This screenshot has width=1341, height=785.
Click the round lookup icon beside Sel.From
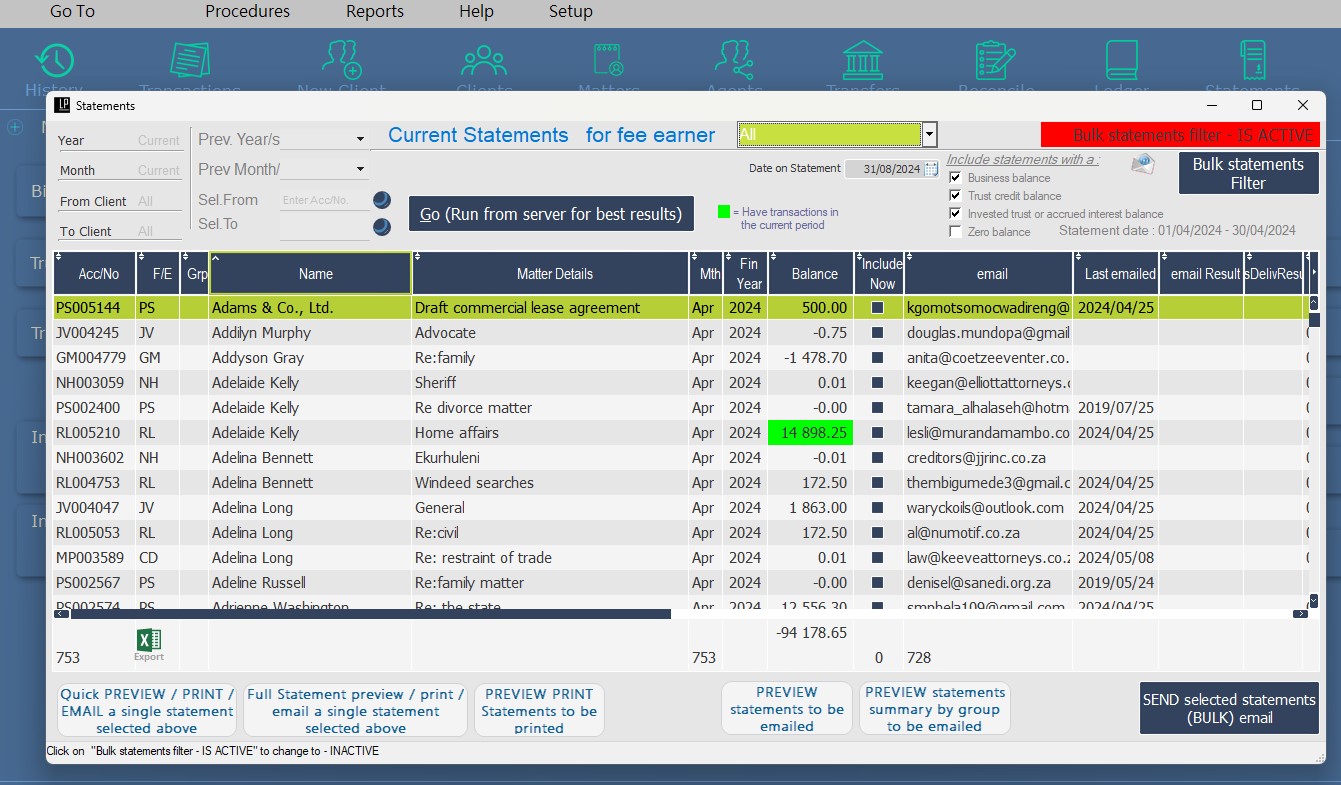[382, 200]
